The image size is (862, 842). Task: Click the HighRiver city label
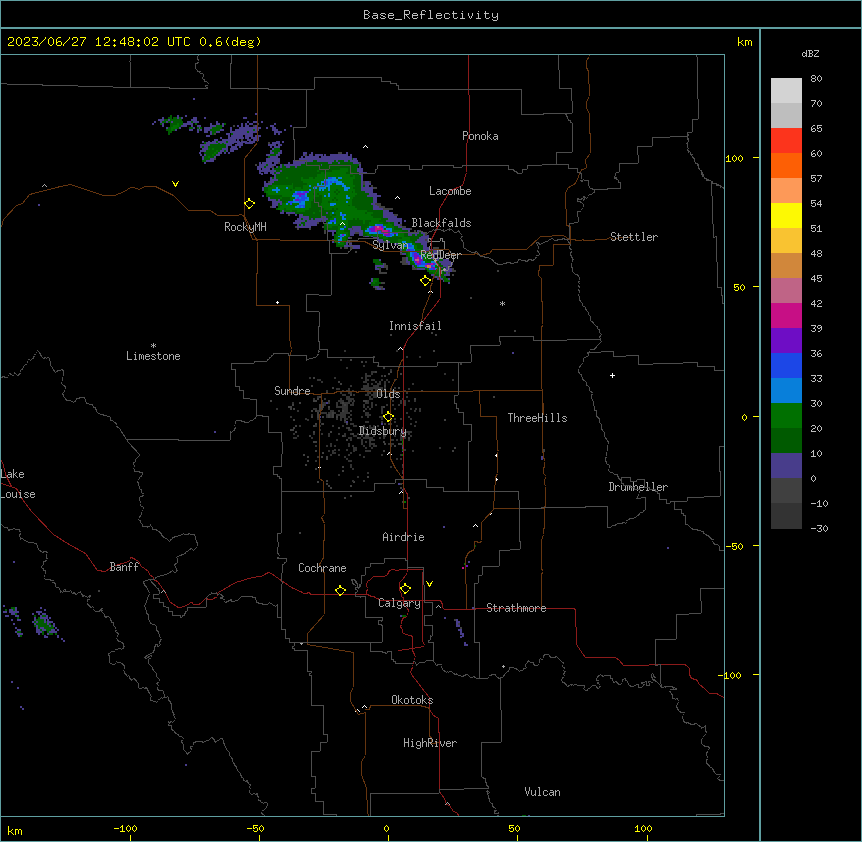point(430,743)
